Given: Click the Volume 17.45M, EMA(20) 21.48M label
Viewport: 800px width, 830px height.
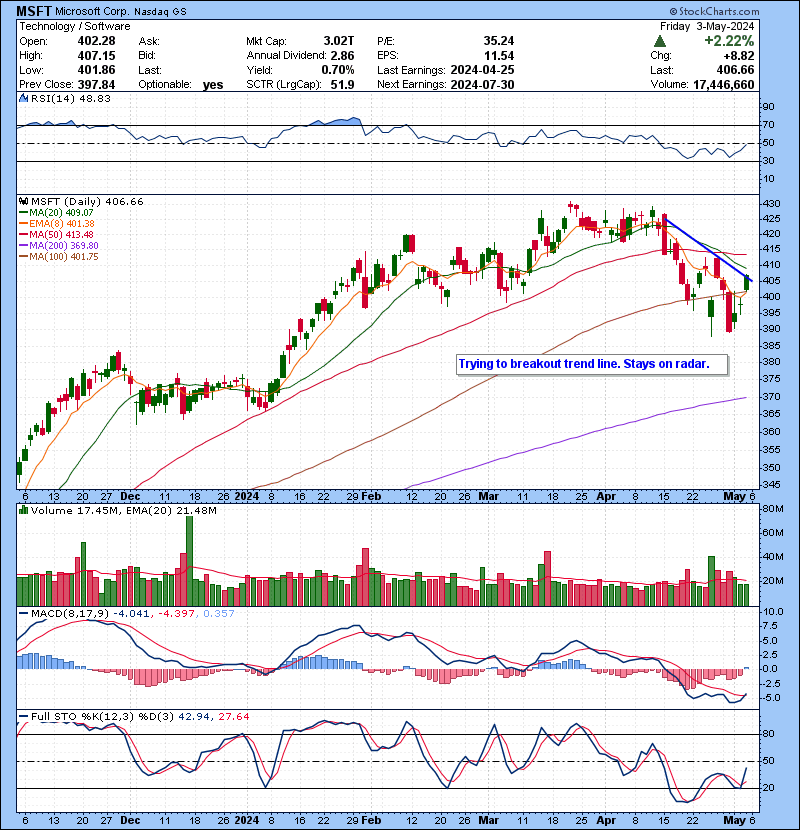Looking at the screenshot, I should tap(123, 511).
